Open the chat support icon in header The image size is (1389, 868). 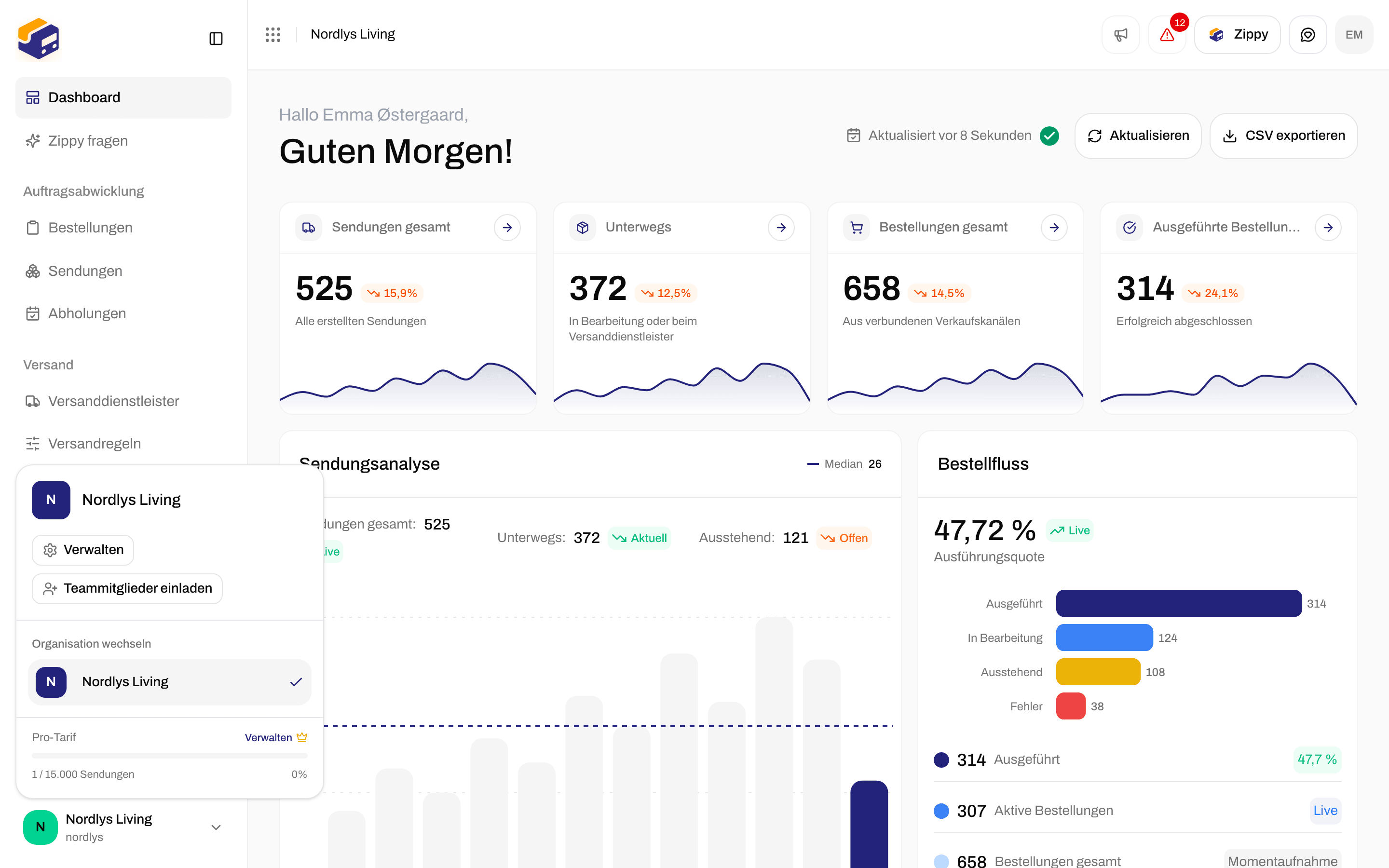click(1307, 34)
